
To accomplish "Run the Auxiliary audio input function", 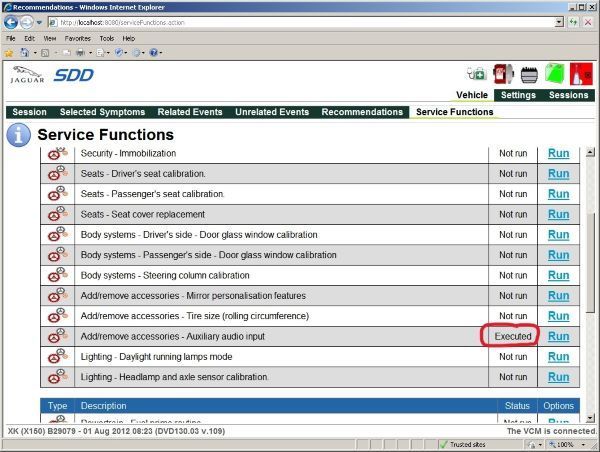I will 558,336.
